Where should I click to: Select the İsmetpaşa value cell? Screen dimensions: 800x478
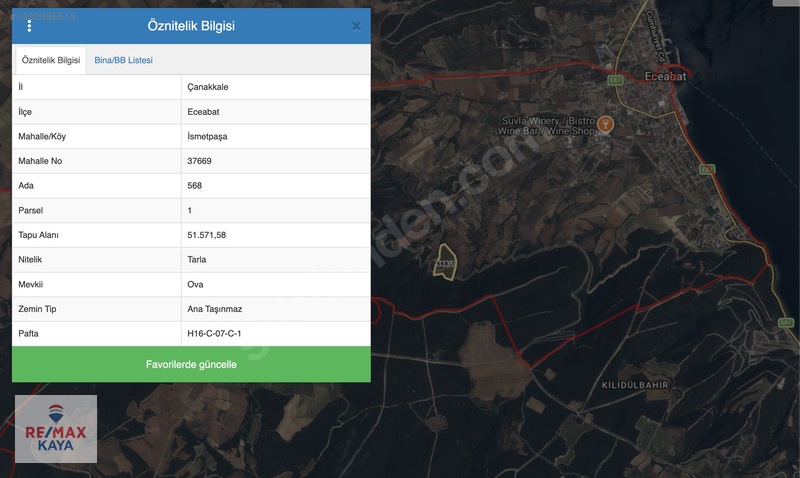point(276,136)
